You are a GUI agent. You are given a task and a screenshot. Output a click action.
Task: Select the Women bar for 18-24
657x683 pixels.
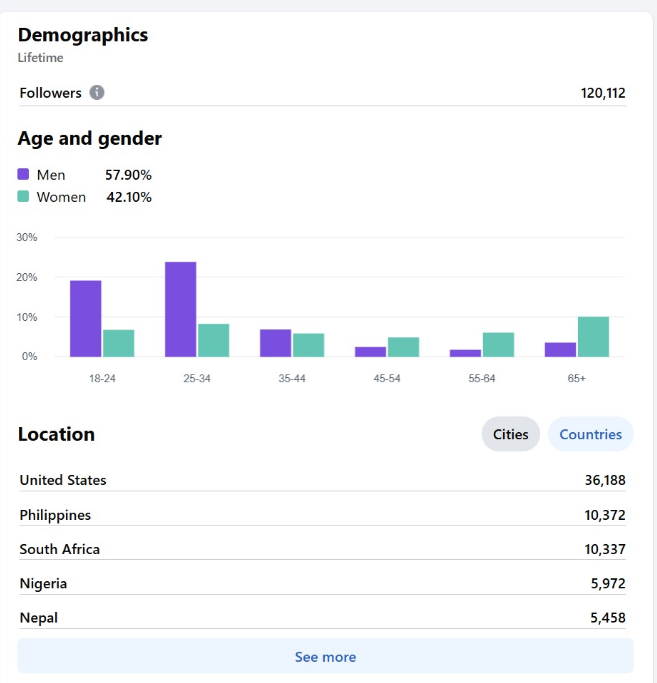tap(118, 343)
